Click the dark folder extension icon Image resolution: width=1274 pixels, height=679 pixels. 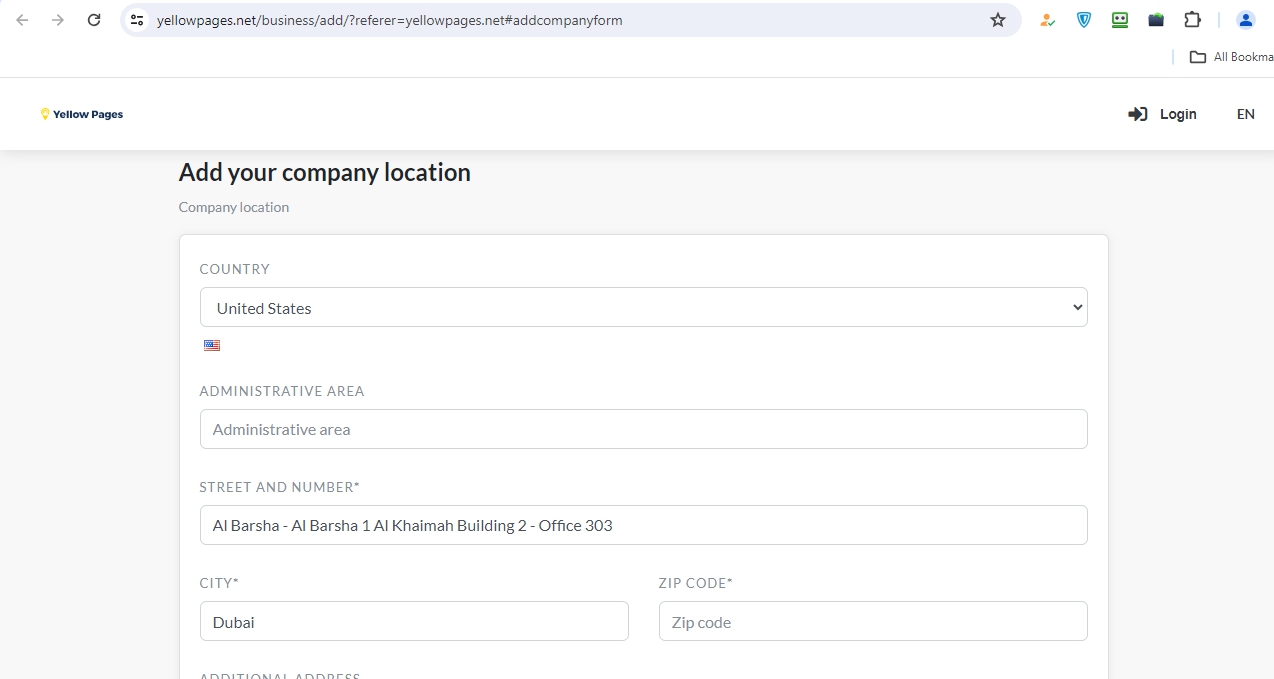1156,20
